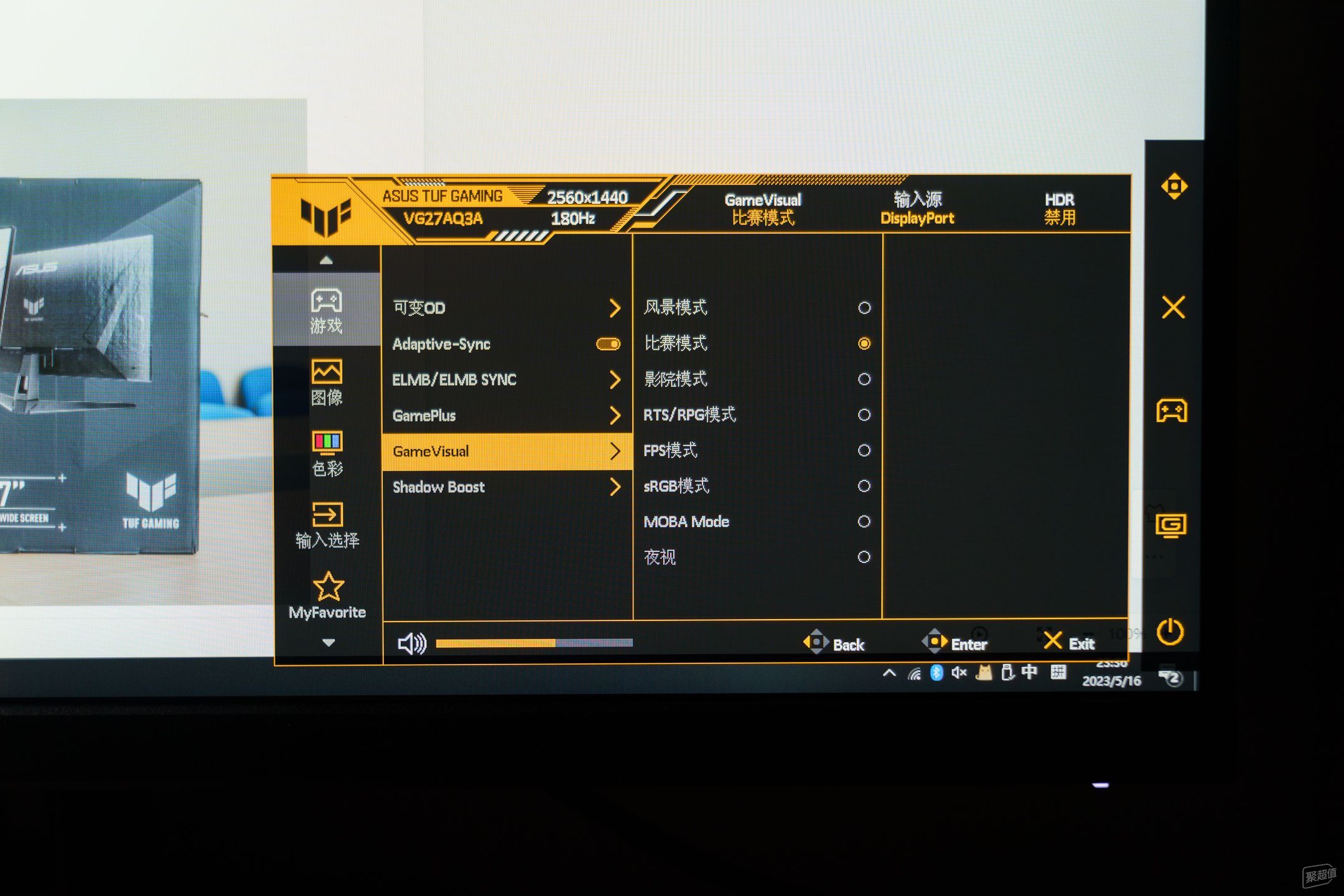Click 输入源 DisplayPort status in header

pos(917,208)
